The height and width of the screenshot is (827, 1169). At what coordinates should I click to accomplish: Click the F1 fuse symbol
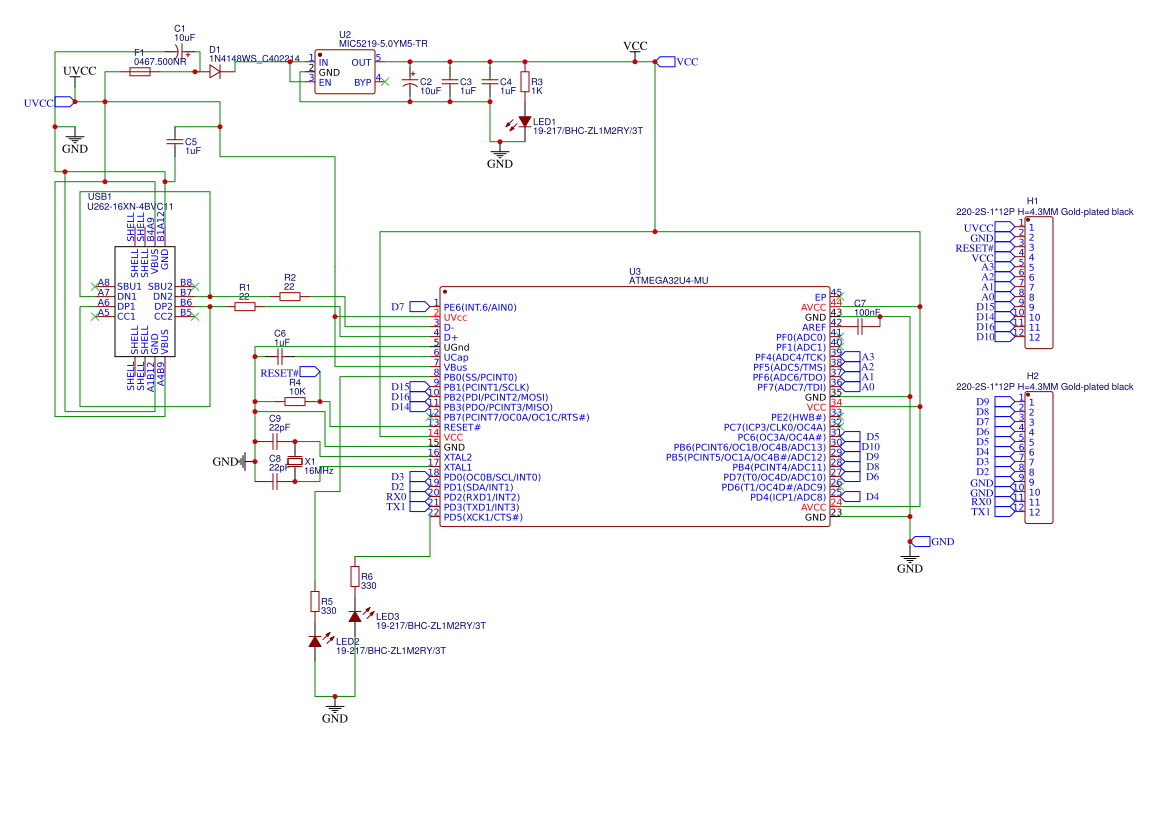(x=141, y=72)
